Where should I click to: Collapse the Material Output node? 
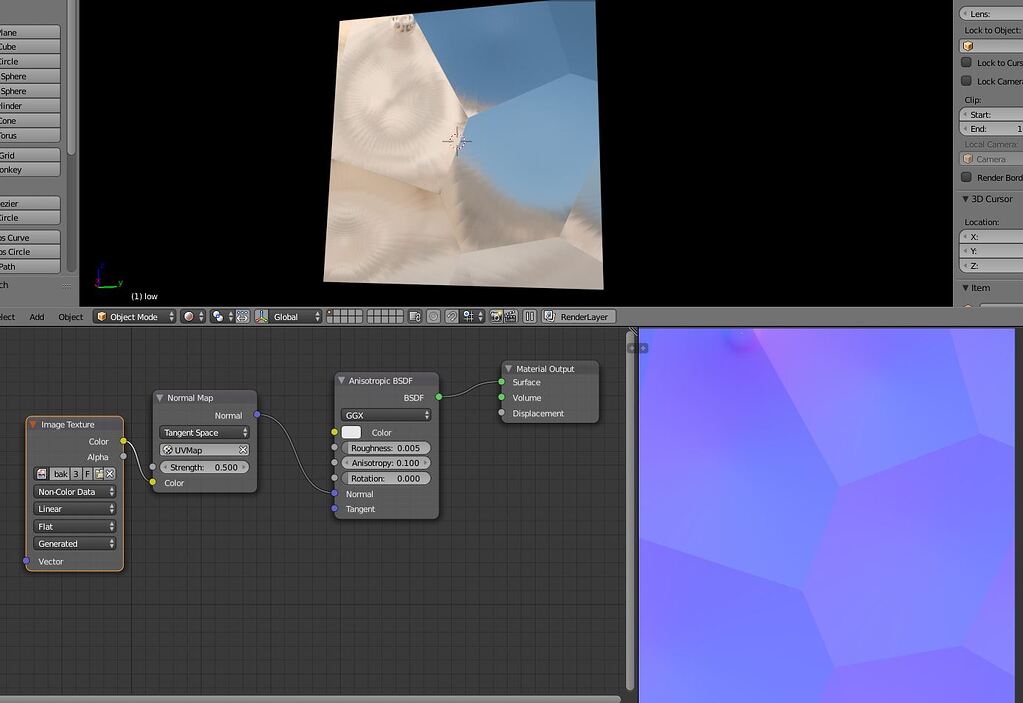coord(508,368)
